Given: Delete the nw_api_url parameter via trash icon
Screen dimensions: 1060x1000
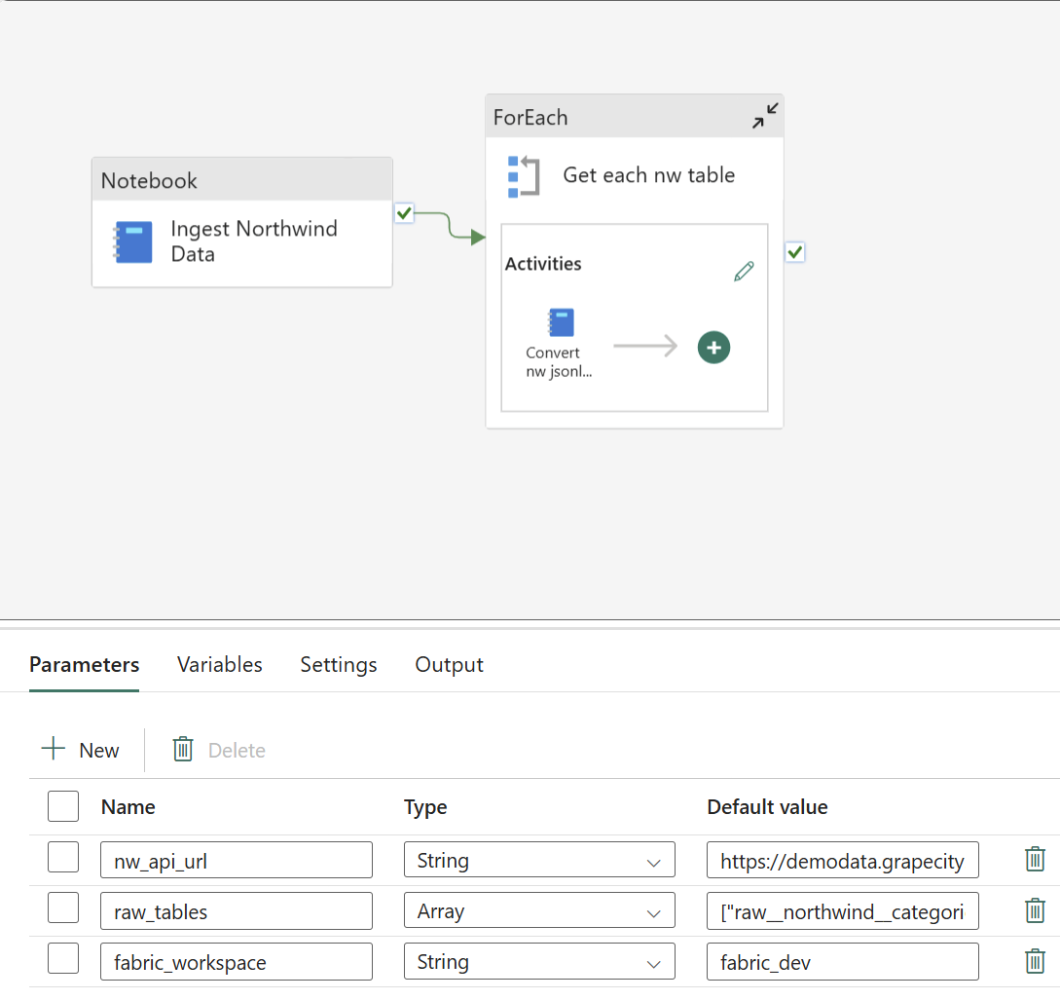Looking at the screenshot, I should [x=1035, y=858].
